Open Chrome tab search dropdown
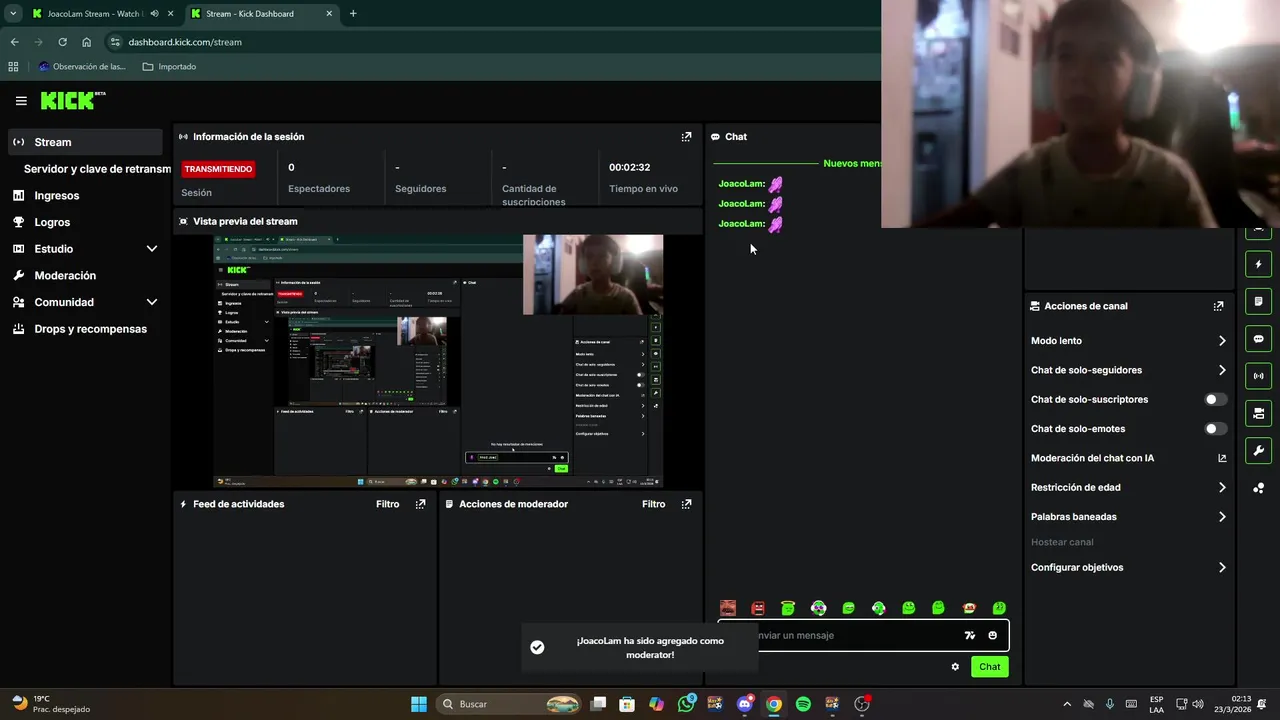 pyautogui.click(x=13, y=14)
